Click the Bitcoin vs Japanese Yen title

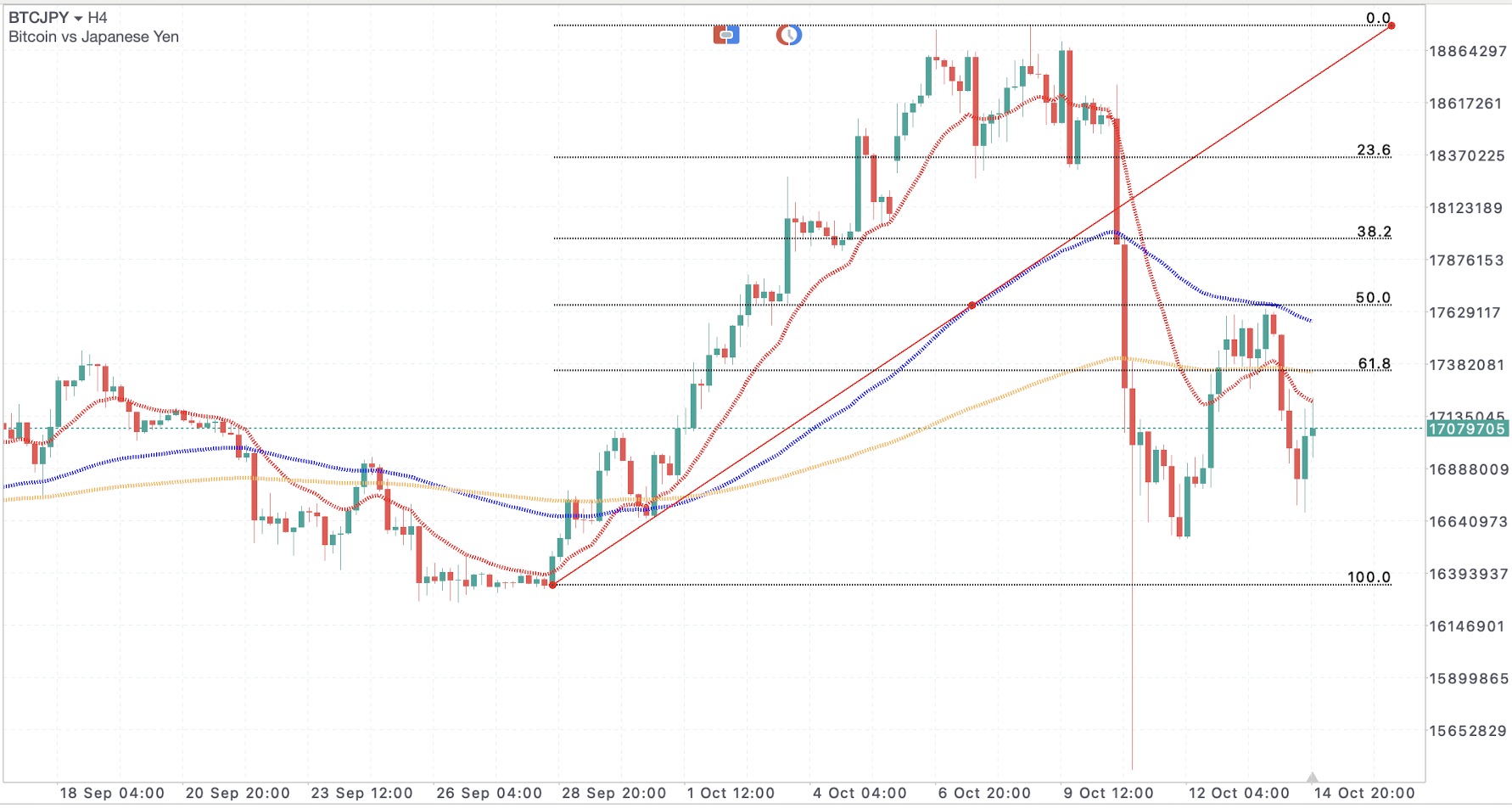tap(93, 36)
